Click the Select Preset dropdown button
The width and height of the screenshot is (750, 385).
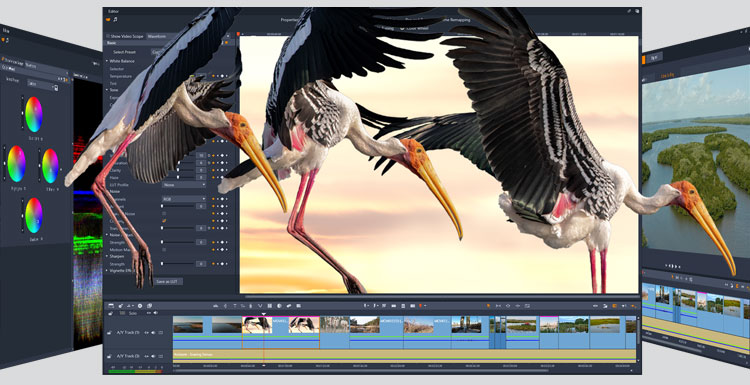coord(156,52)
